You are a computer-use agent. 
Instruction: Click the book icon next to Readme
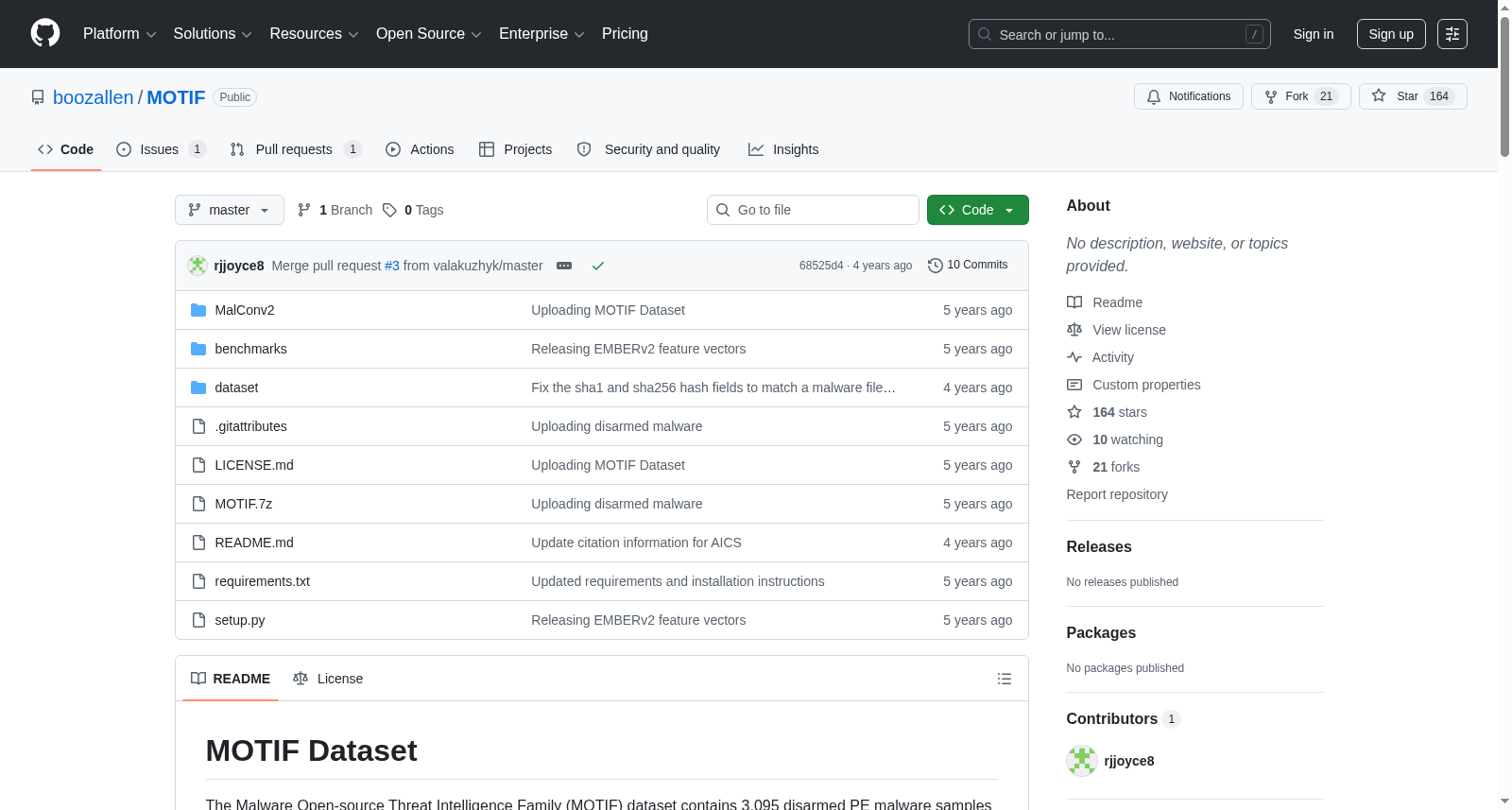[x=1074, y=302]
